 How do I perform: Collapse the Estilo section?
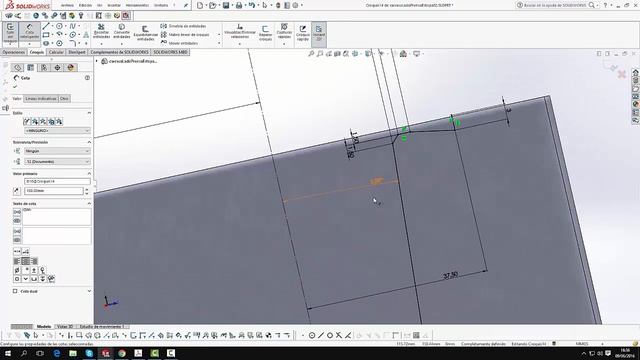point(89,113)
